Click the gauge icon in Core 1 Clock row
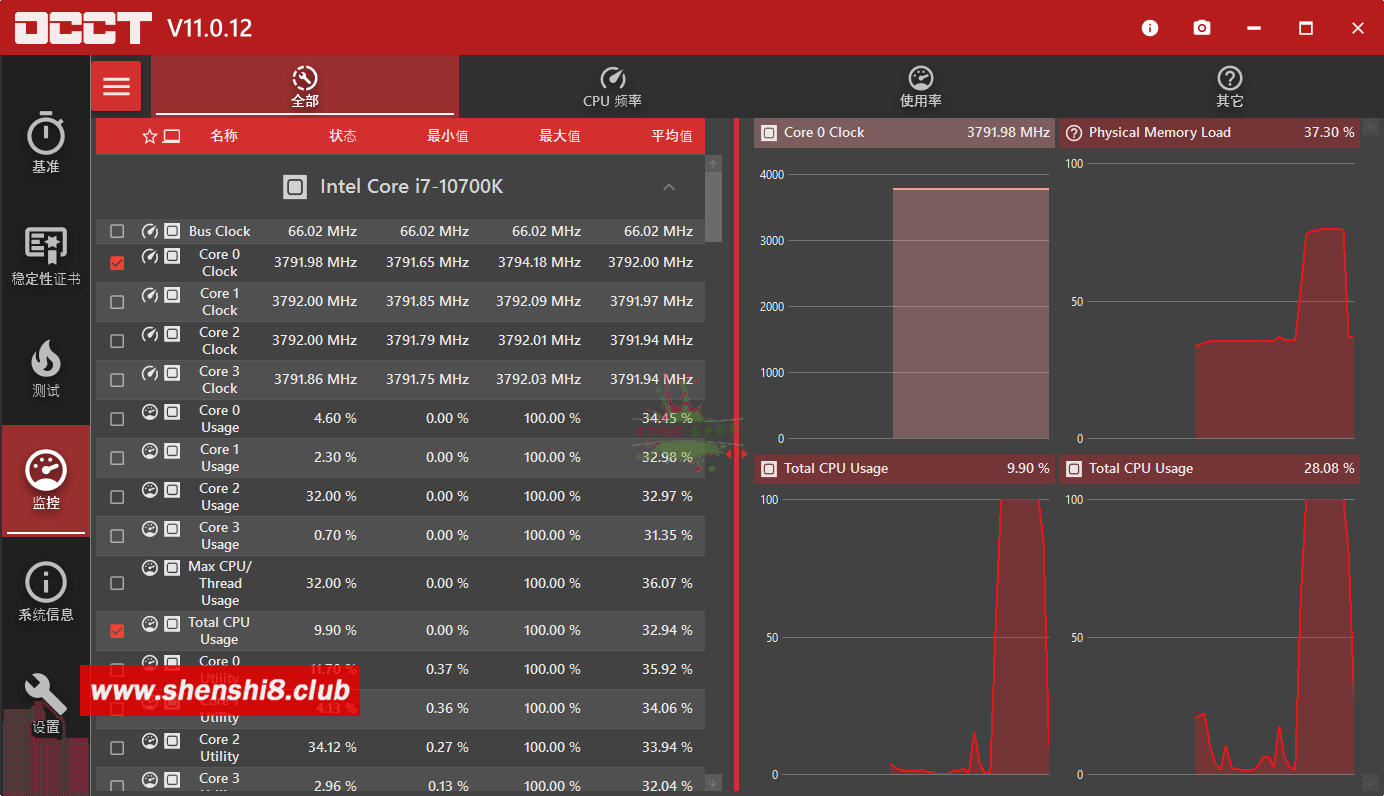Screen dimensions: 1384x796 pos(150,295)
